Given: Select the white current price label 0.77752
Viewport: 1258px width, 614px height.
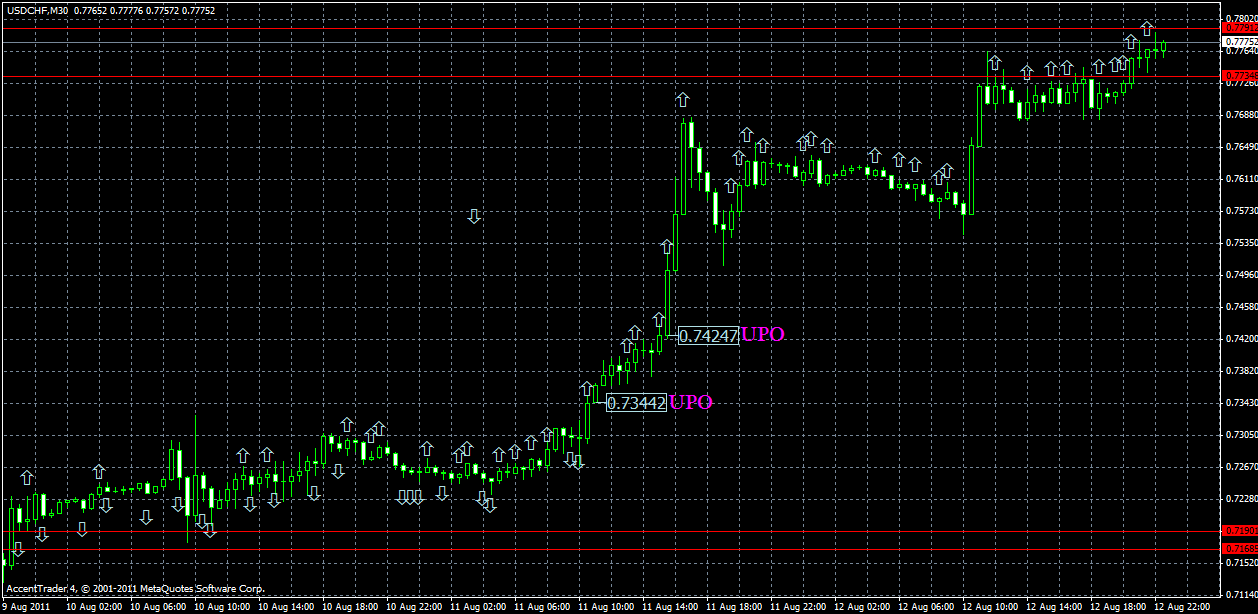Looking at the screenshot, I should point(1238,43).
